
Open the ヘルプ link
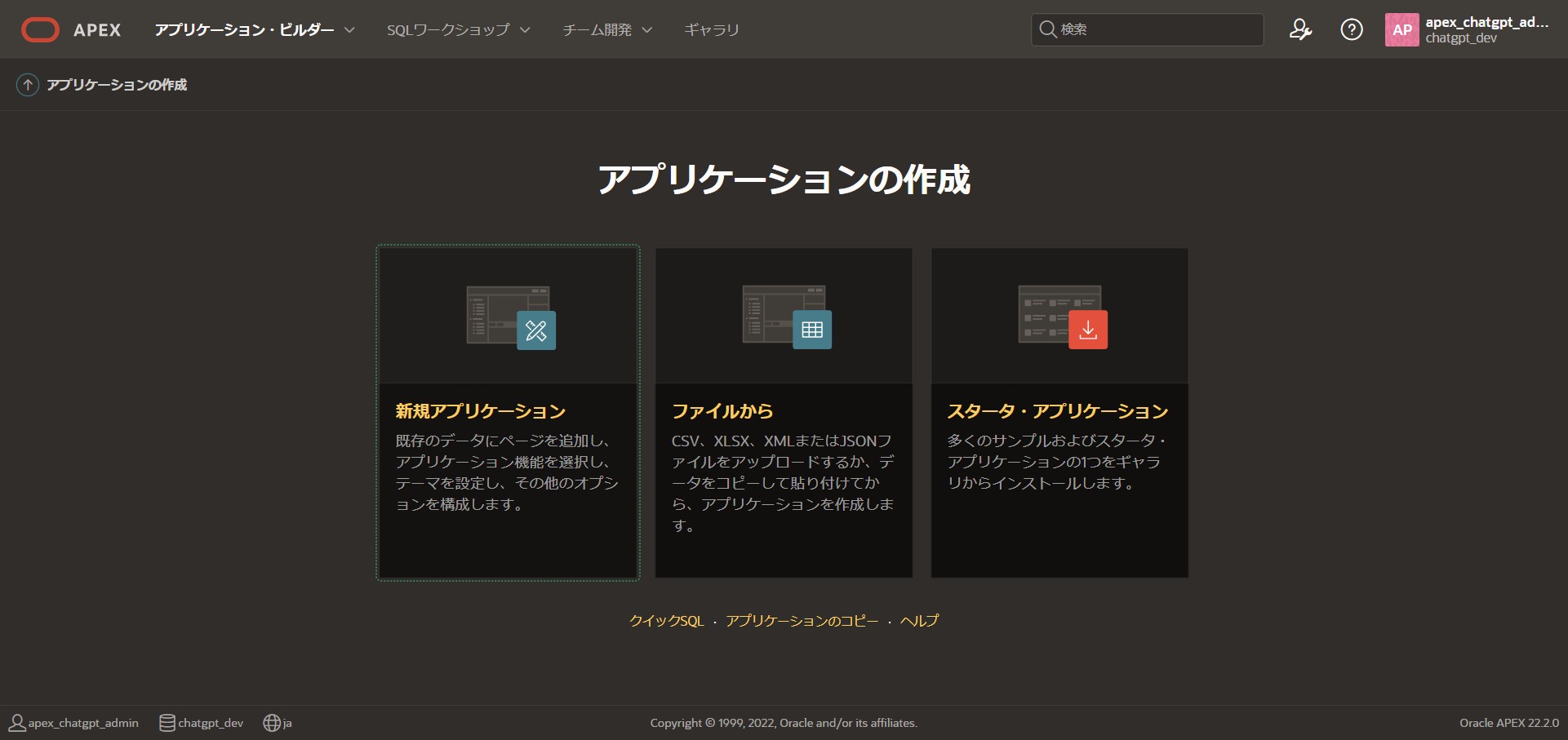920,621
